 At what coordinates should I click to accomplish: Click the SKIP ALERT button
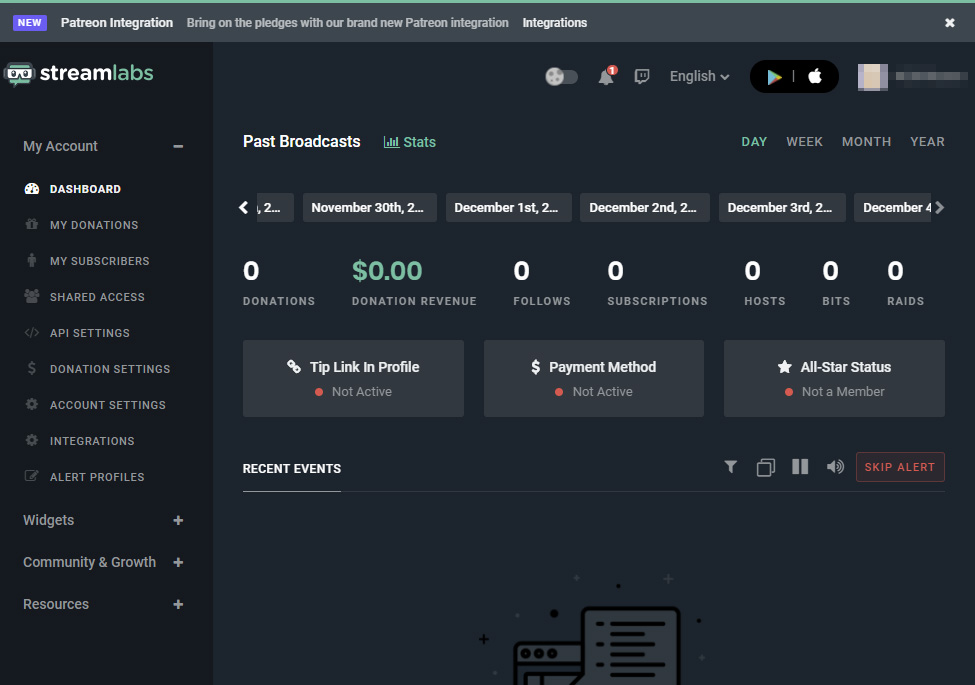[900, 467]
